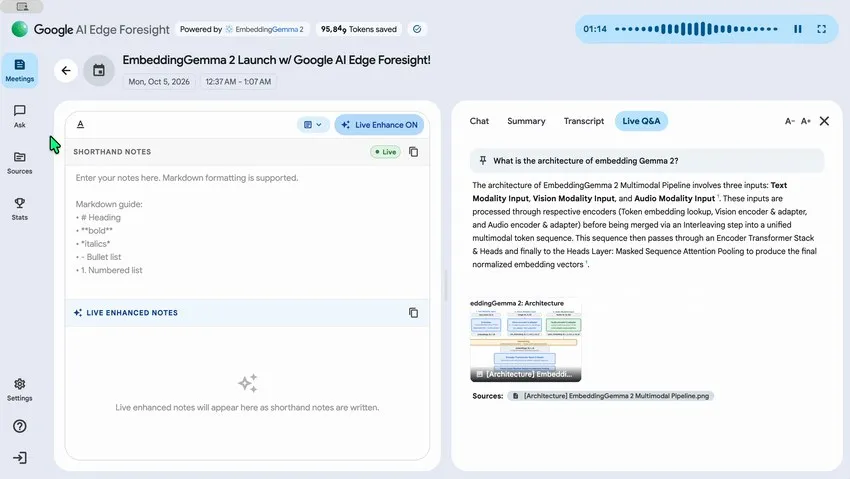This screenshot has height=479, width=850.
Task: Click the audio waveform progress indicator
Action: click(x=697, y=29)
